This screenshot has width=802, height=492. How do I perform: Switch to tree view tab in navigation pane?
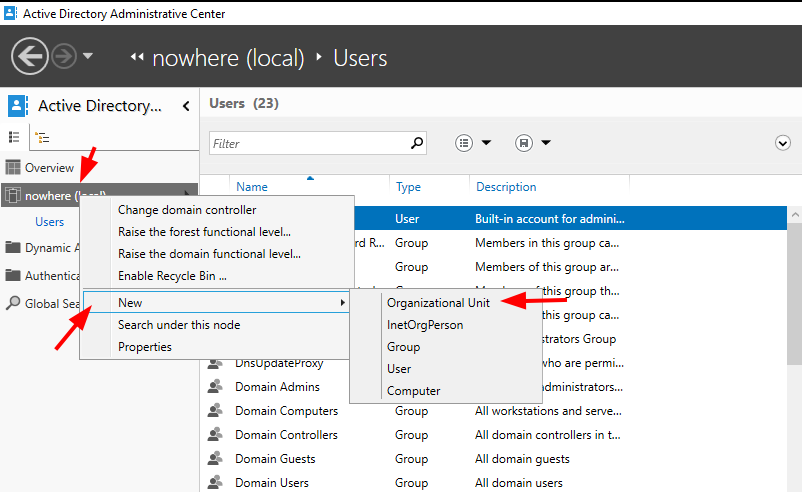[42, 137]
